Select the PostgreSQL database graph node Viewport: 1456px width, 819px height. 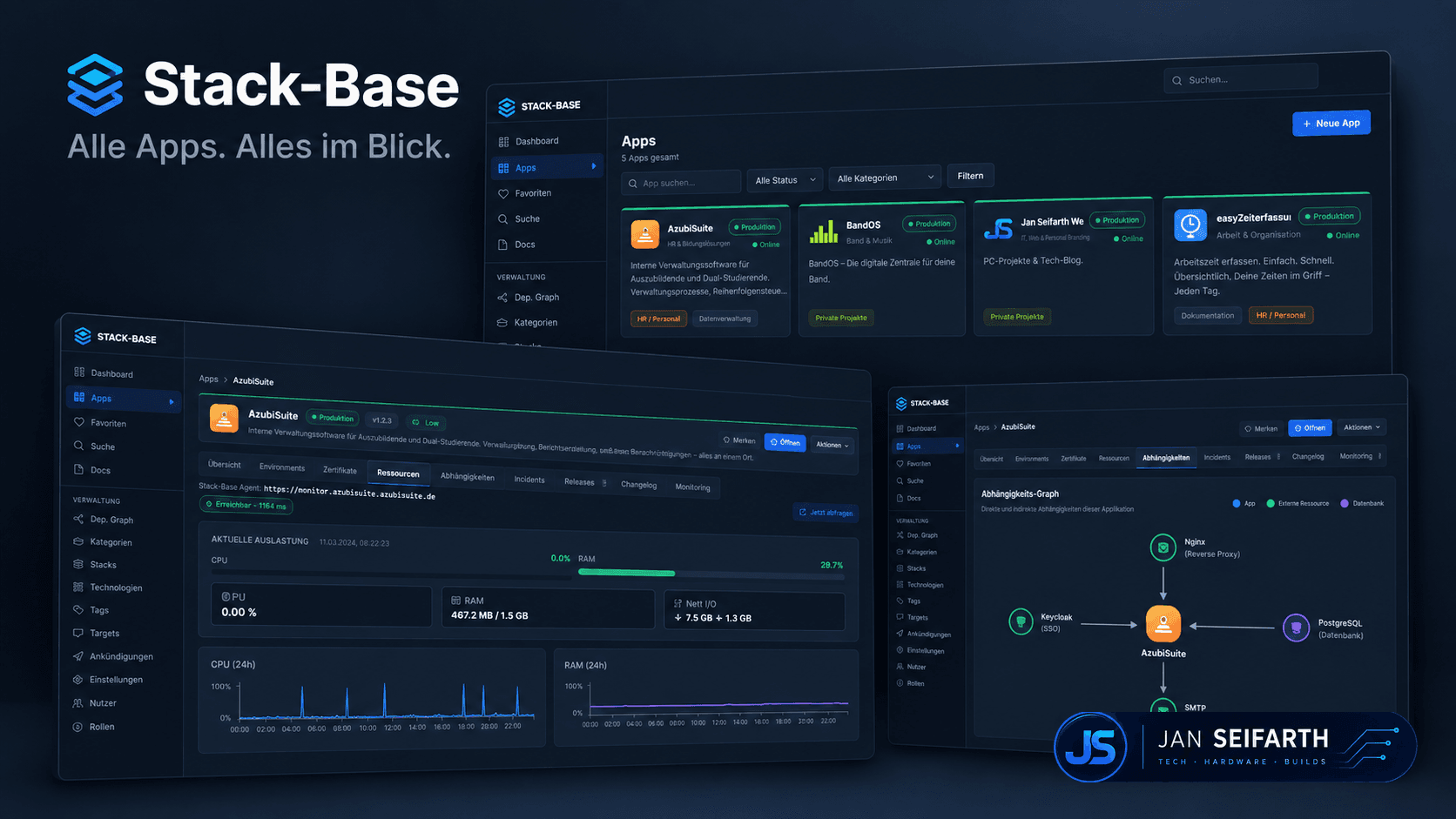(1296, 628)
